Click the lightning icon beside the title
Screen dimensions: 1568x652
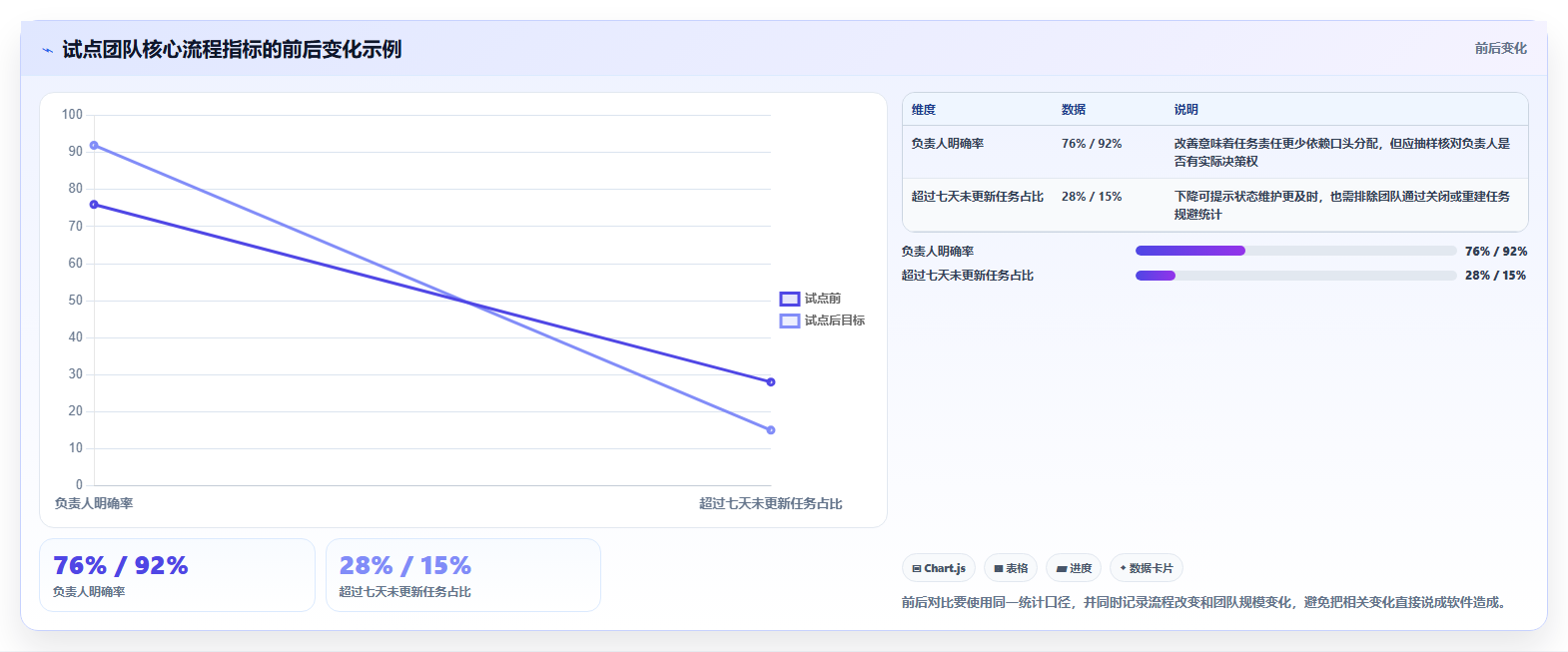pyautogui.click(x=47, y=50)
